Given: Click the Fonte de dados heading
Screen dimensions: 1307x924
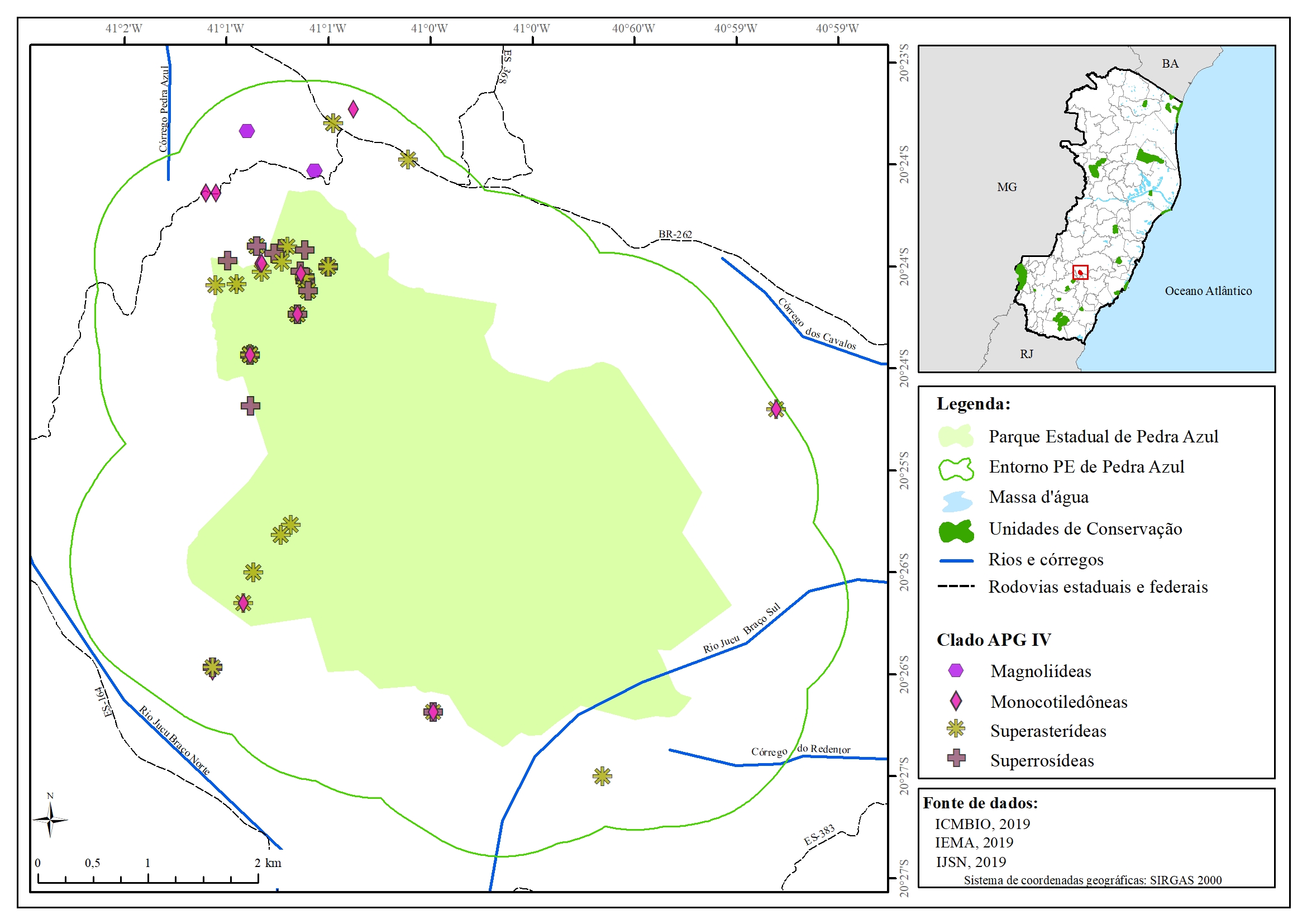Looking at the screenshot, I should (980, 803).
